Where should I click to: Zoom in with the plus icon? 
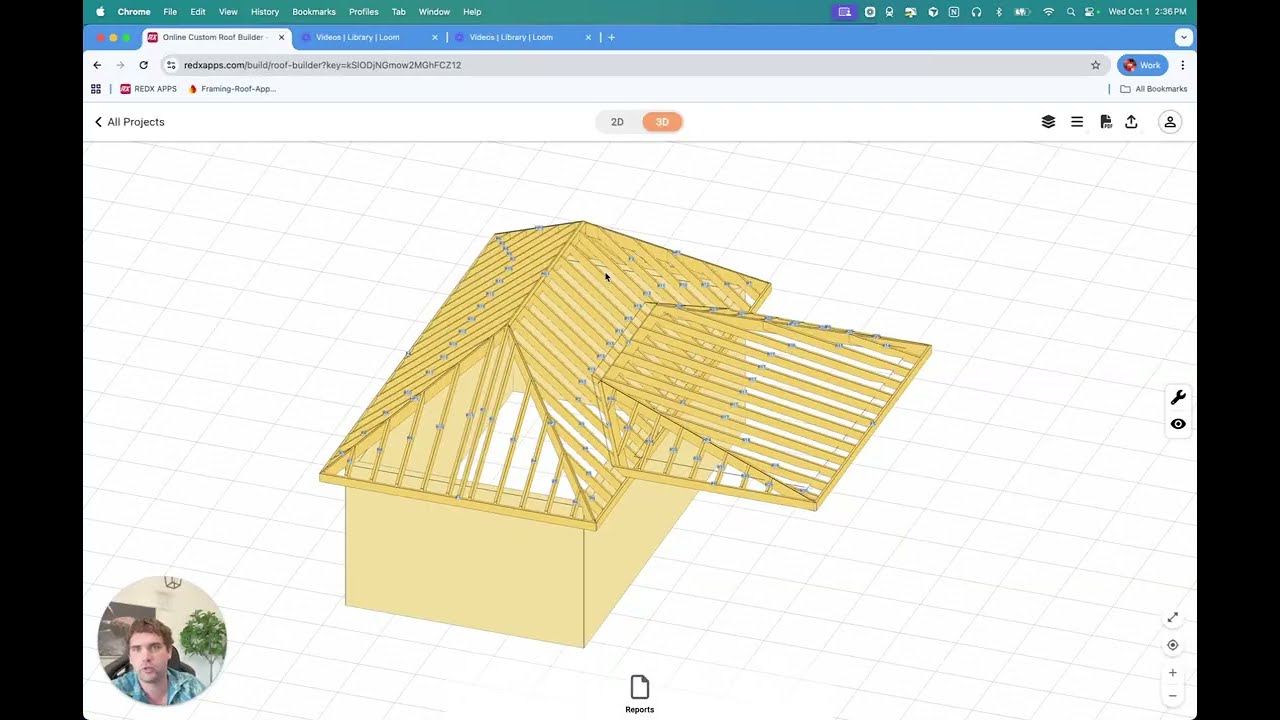[x=1173, y=673]
